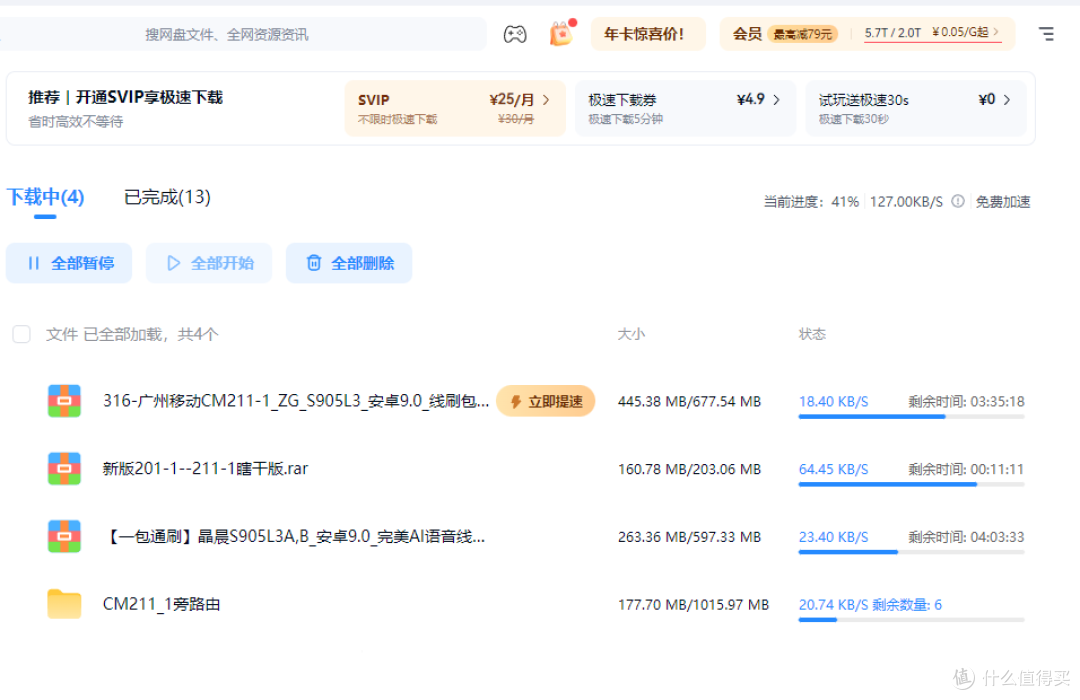
Task: Click size 177.70 MB/1015.97 MB
Action: 693,604
